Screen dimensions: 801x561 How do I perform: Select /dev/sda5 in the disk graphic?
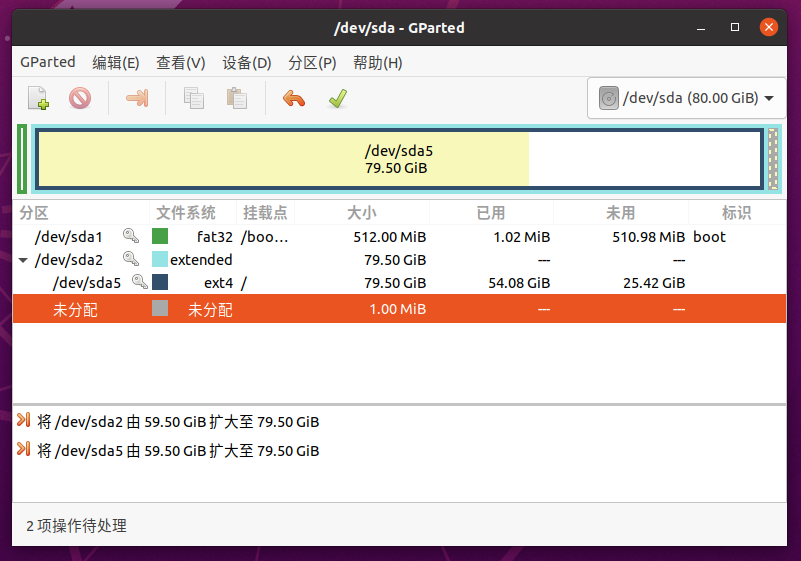tap(399, 159)
